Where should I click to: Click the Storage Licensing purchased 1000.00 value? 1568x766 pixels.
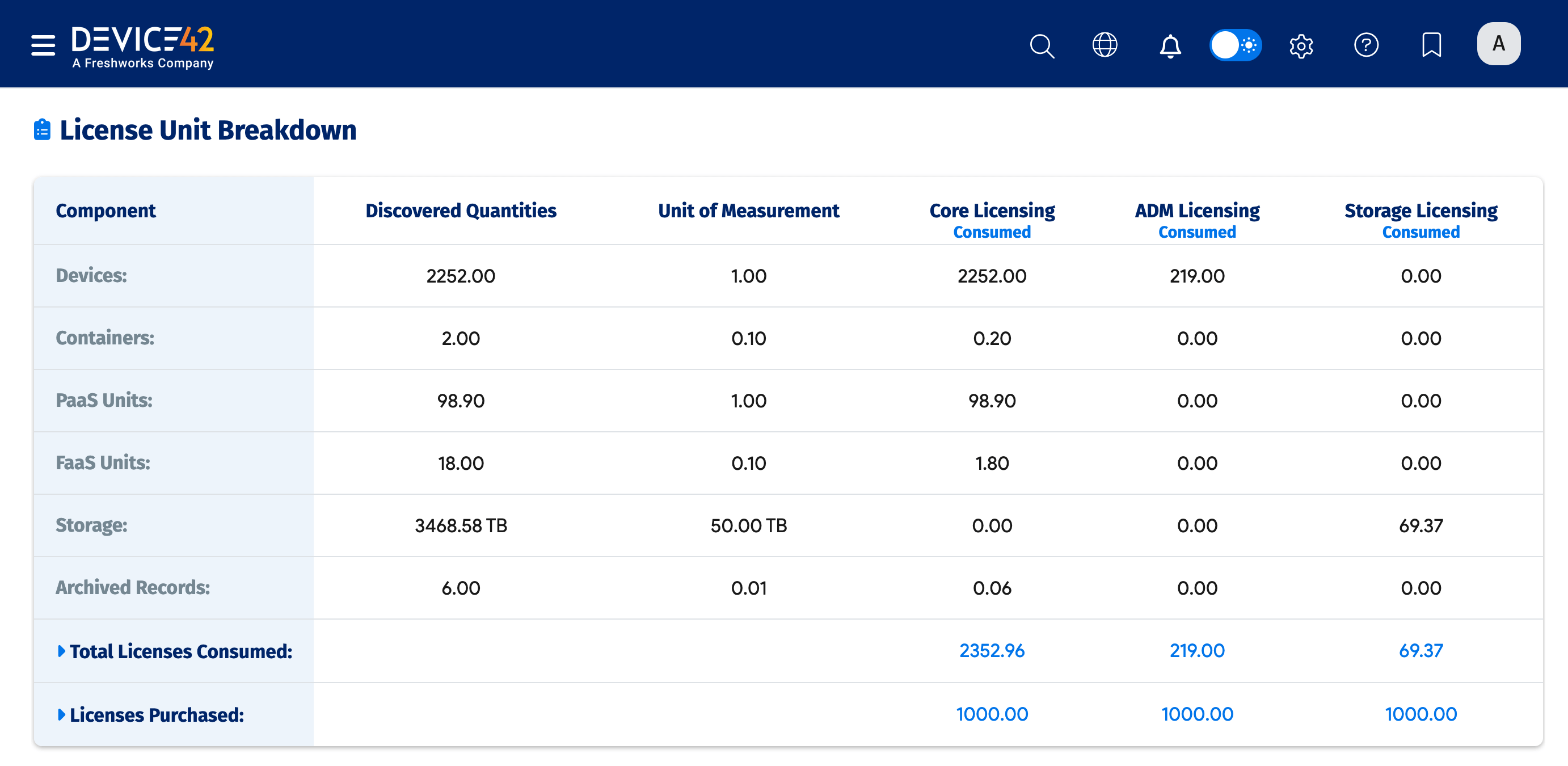coord(1420,714)
